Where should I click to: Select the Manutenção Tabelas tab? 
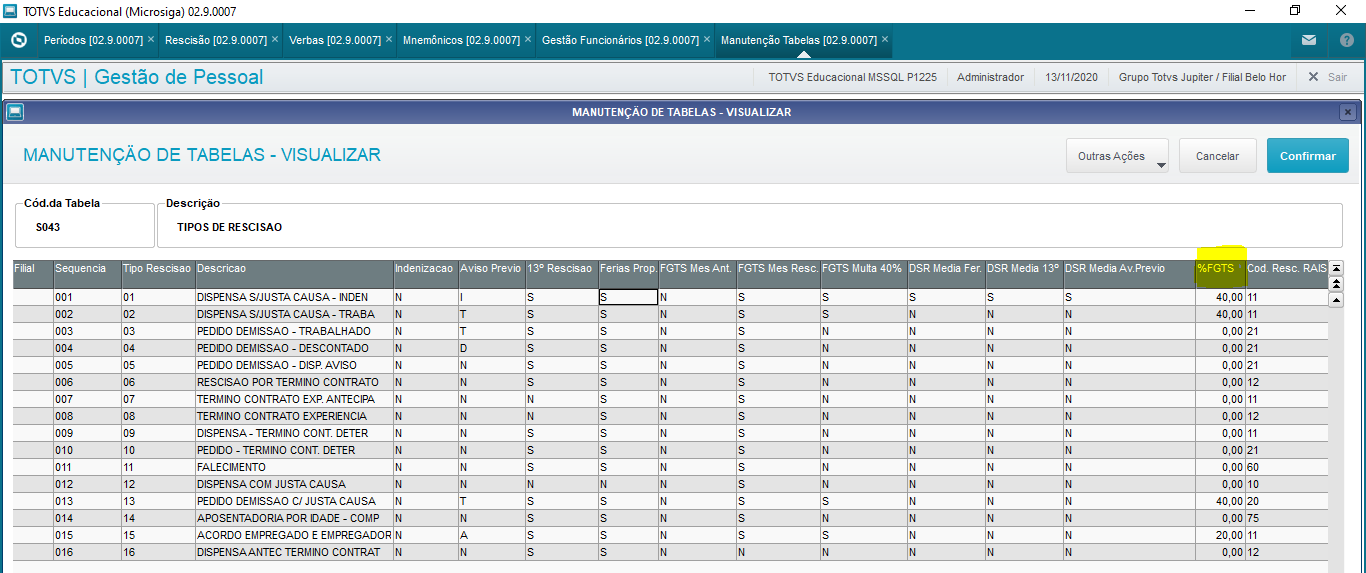(798, 40)
